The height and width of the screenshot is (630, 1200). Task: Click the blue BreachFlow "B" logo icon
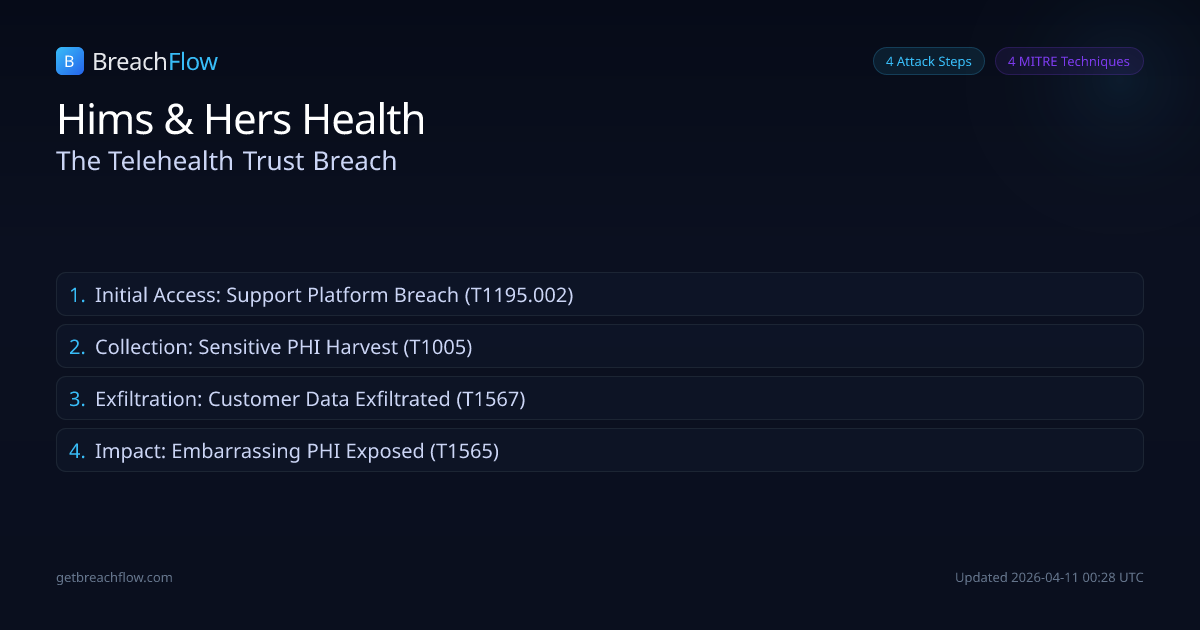(x=69, y=61)
